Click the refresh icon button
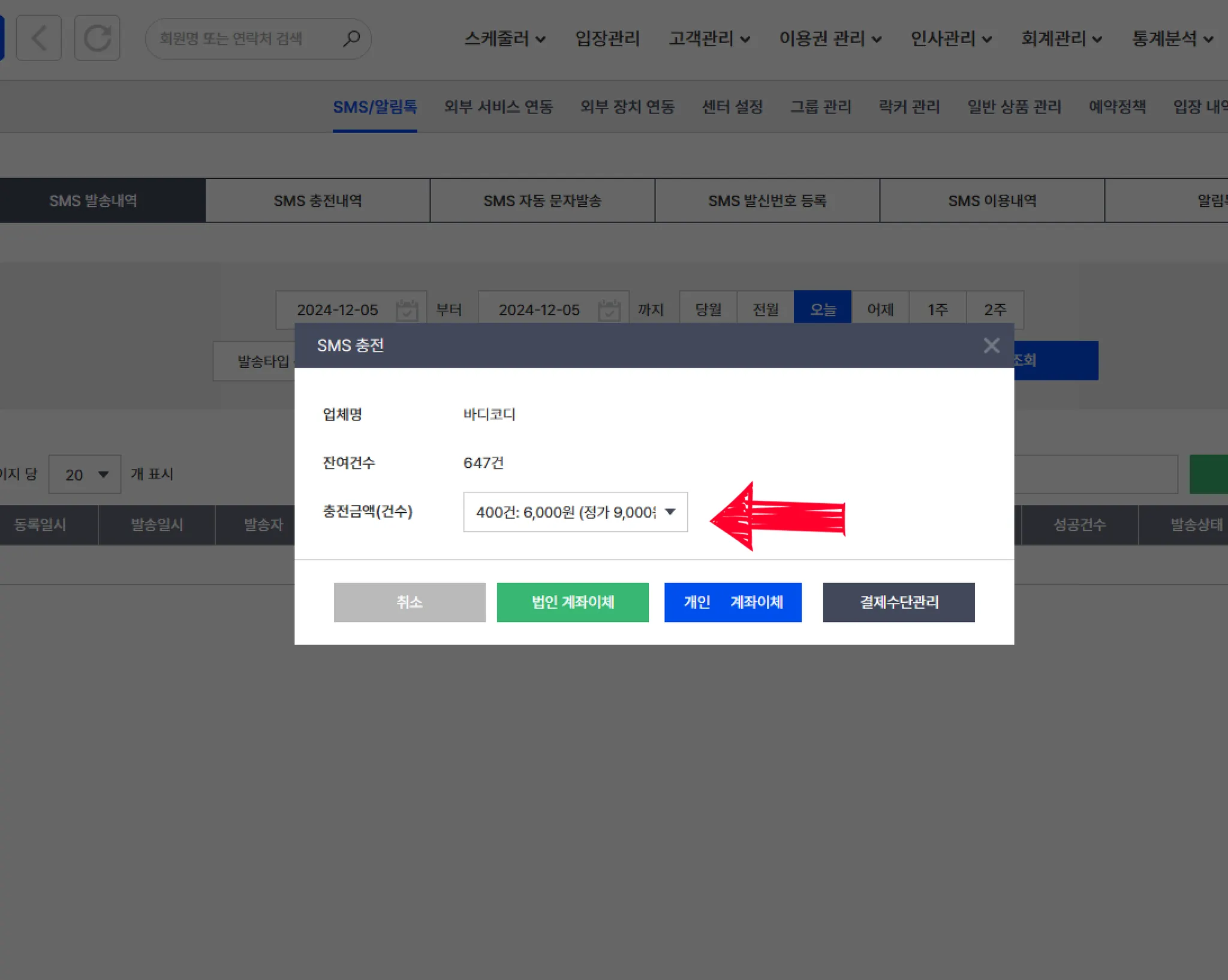Image resolution: width=1228 pixels, height=980 pixels. click(97, 38)
